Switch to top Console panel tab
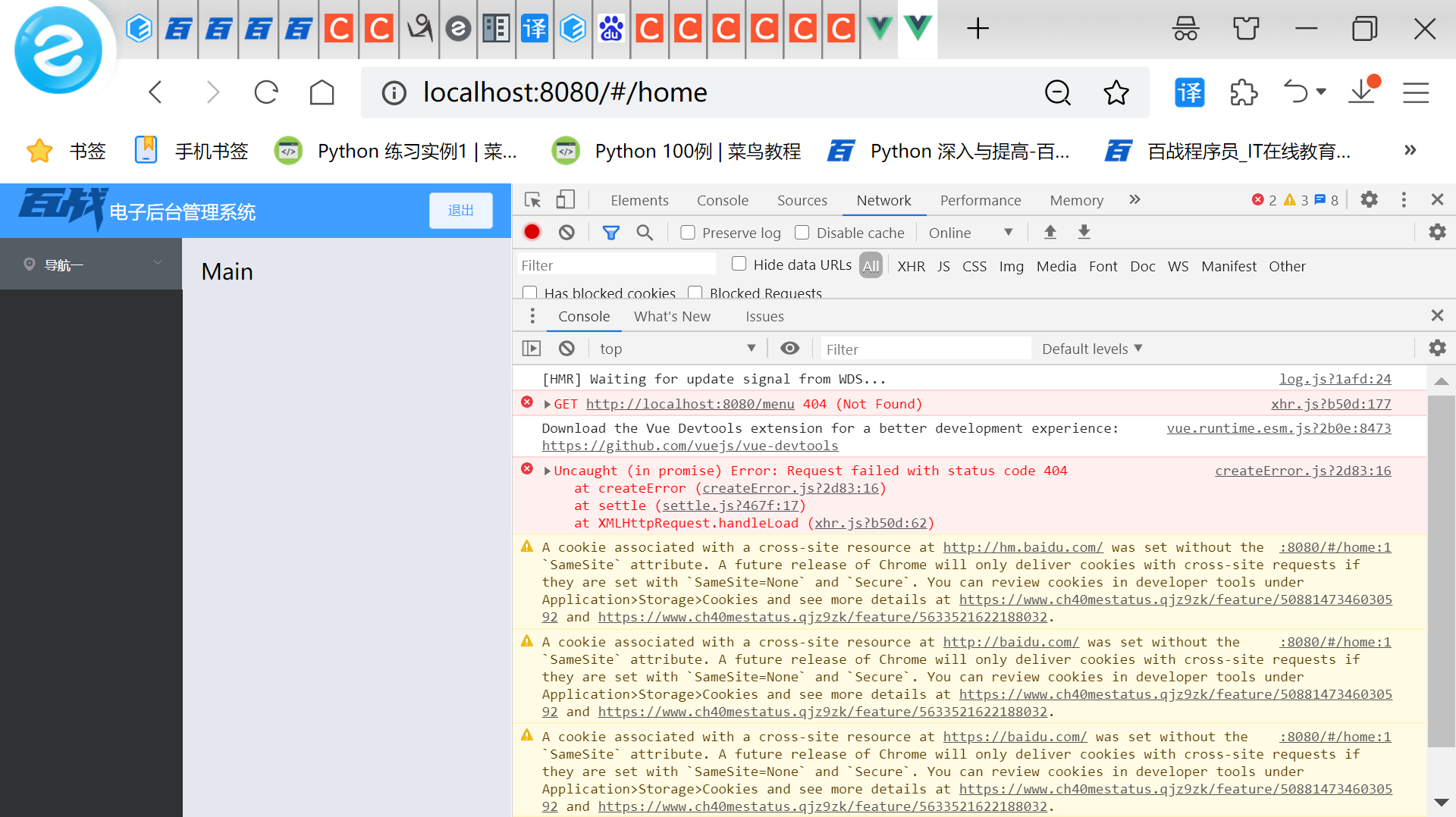This screenshot has height=817, width=1456. point(722,200)
